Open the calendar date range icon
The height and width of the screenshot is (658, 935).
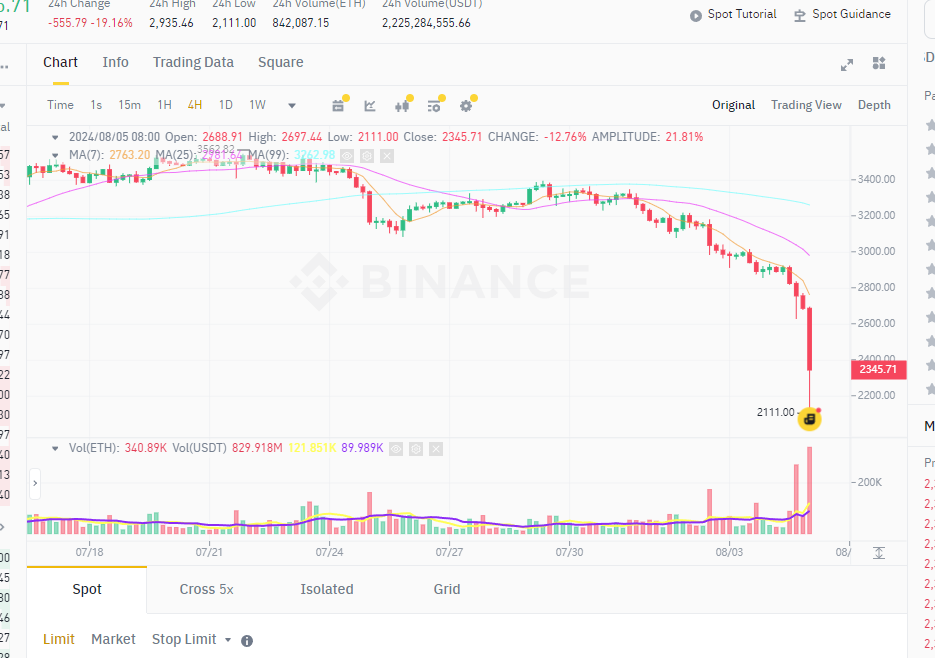tap(338, 105)
